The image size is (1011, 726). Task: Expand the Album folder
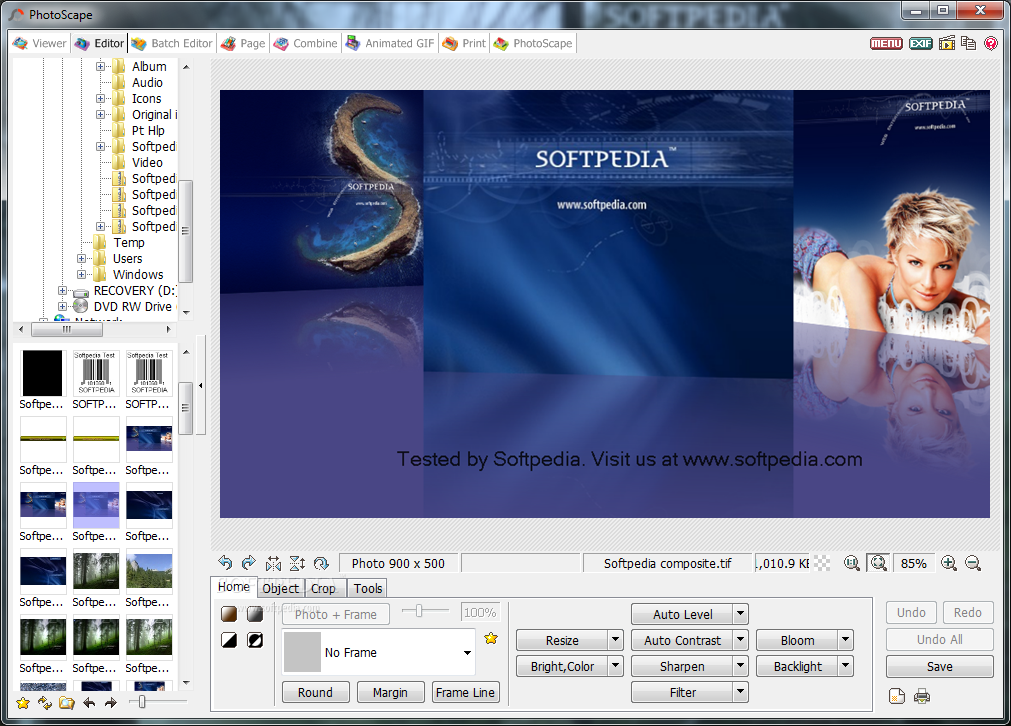100,66
